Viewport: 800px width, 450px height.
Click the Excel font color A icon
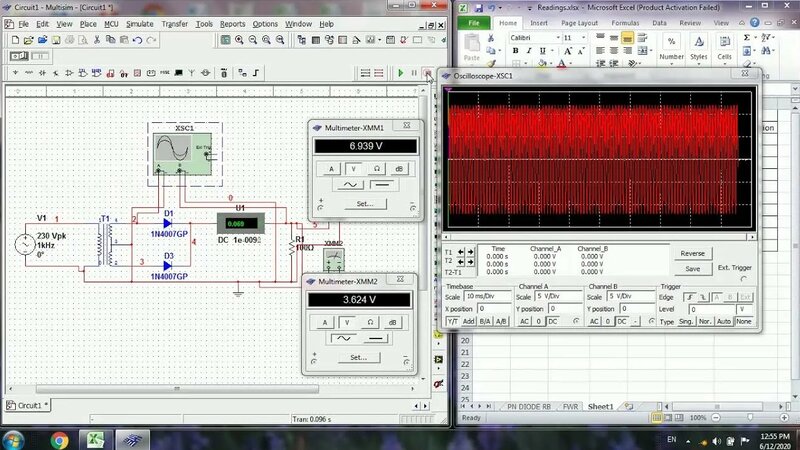click(x=562, y=64)
